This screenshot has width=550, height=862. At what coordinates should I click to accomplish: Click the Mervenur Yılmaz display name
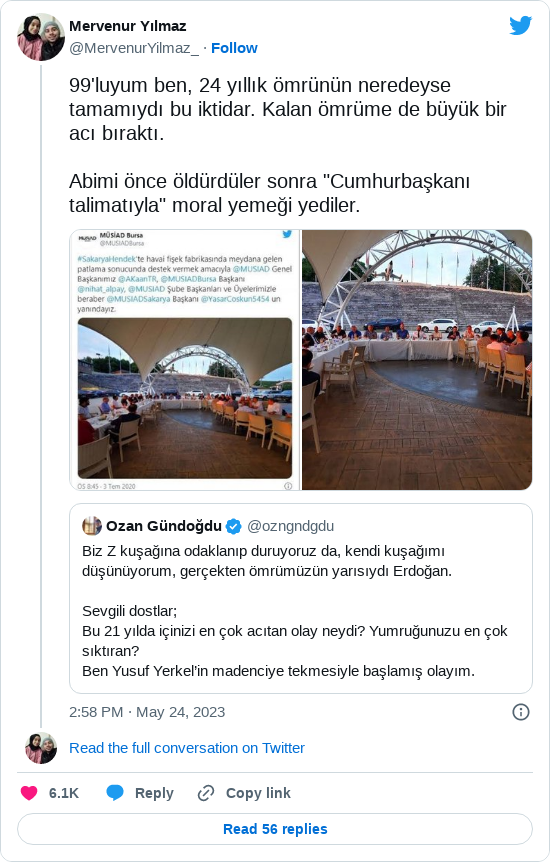coord(128,26)
